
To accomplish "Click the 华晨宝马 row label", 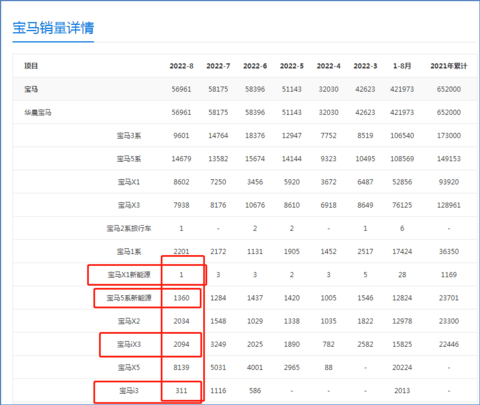I will 38,112.
